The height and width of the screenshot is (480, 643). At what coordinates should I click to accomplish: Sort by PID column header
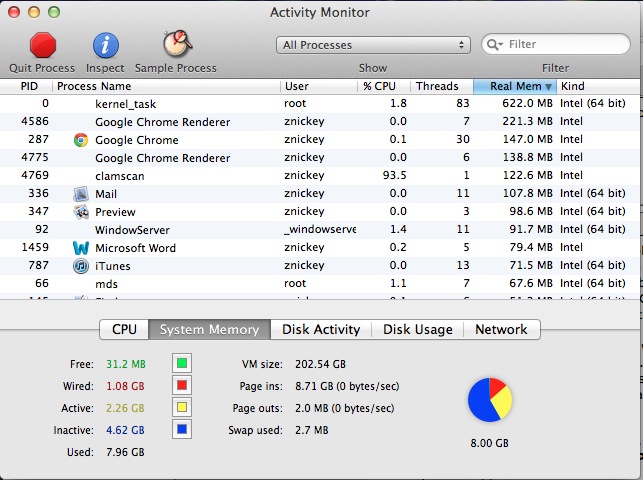click(x=27, y=86)
